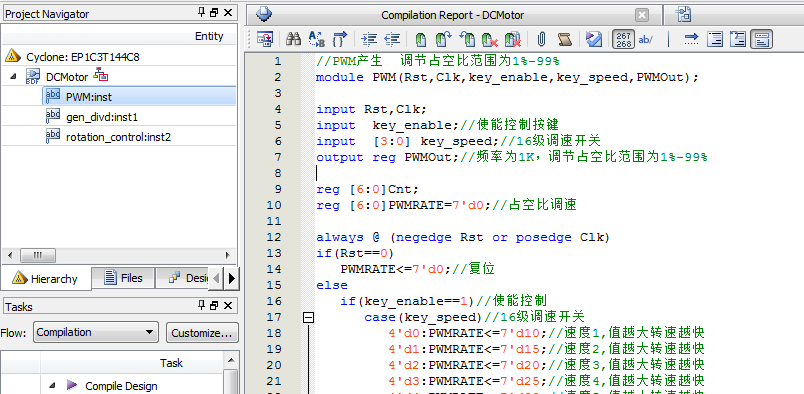Open the adjacent document tab with hierarchy icon
804x394 pixels.
[x=684, y=15]
